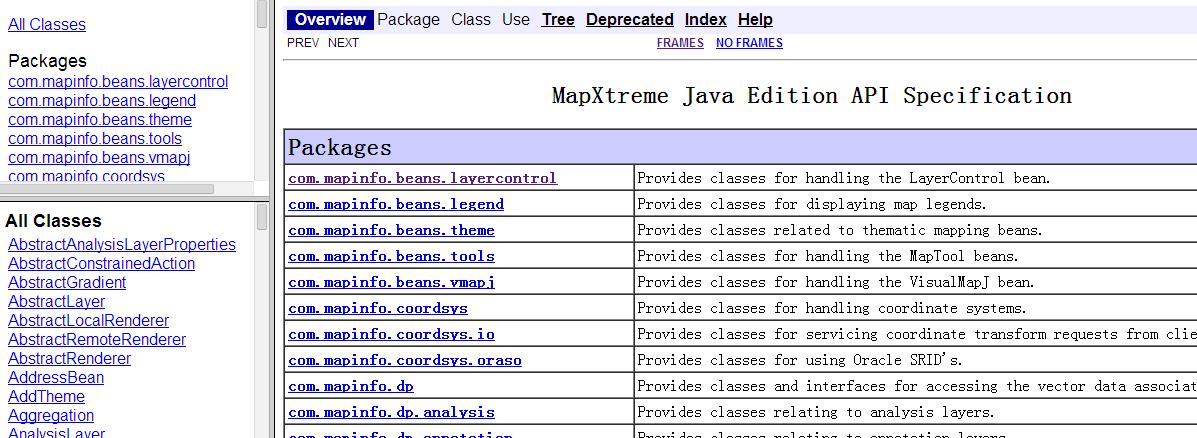Click the MapXtreme Java Edition API Specification title
The height and width of the screenshot is (438, 1197).
tap(811, 96)
